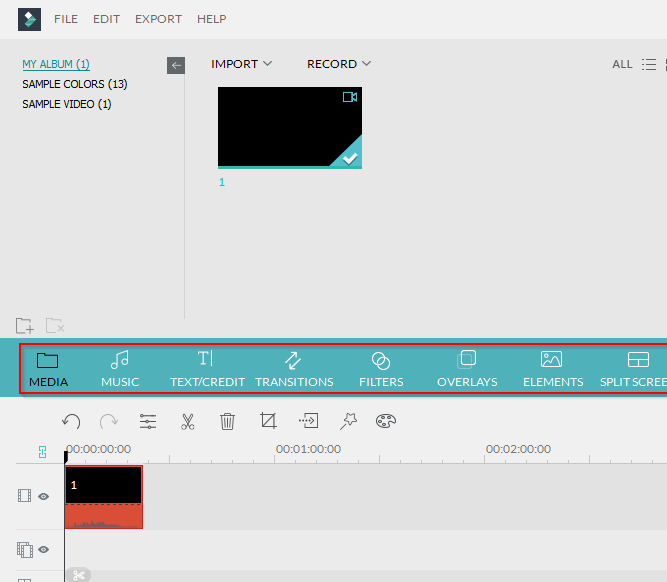This screenshot has height=582, width=667.
Task: Open the FILE menu
Action: tap(66, 19)
